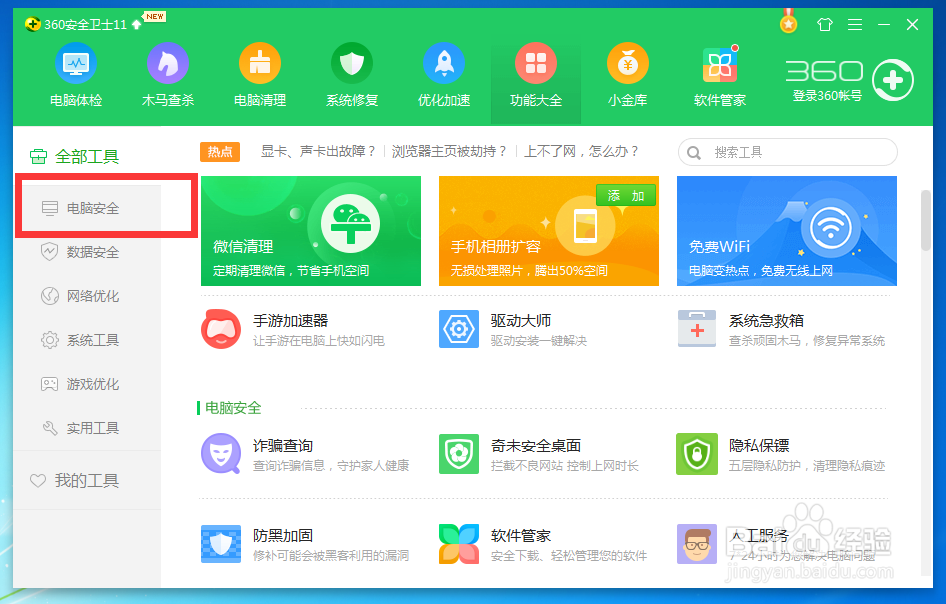Click the 驱动安装一键解决 description
The image size is (946, 604).
[539, 341]
